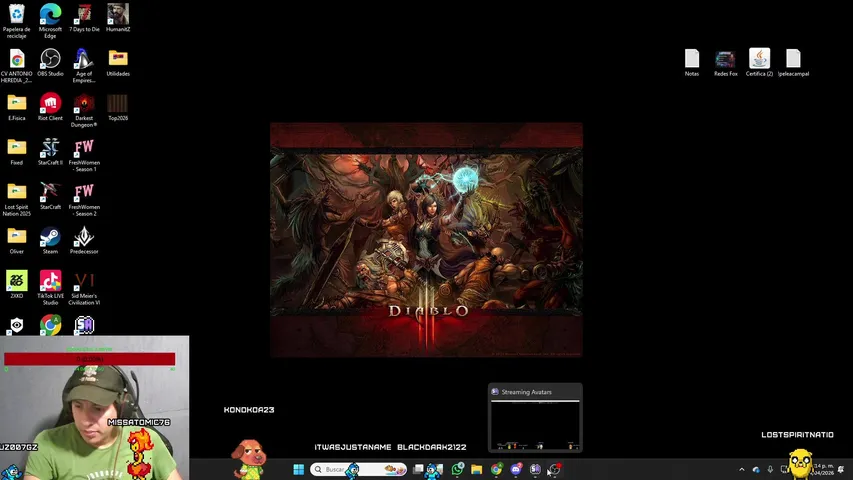Image resolution: width=853 pixels, height=480 pixels.
Task: Switch to Chrome on the taskbar
Action: point(496,469)
